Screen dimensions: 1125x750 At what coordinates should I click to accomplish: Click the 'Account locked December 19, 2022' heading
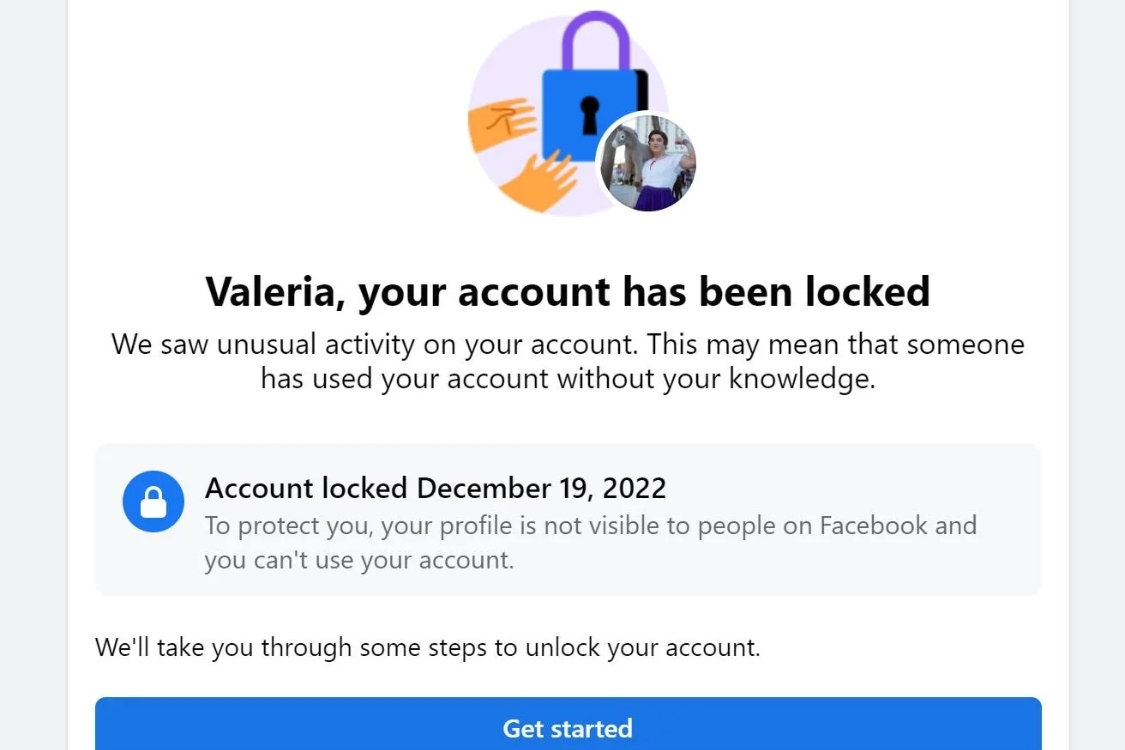click(x=435, y=488)
